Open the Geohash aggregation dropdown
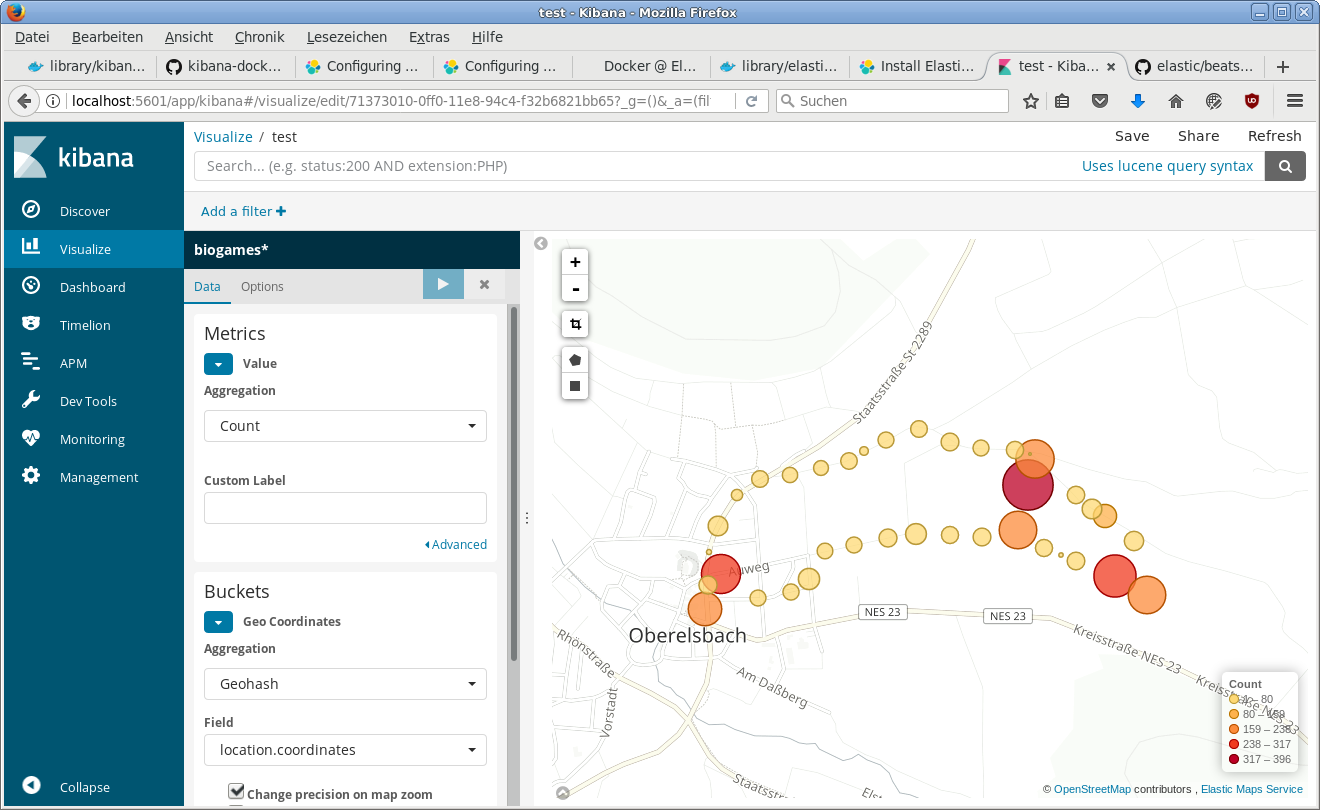 pyautogui.click(x=345, y=684)
